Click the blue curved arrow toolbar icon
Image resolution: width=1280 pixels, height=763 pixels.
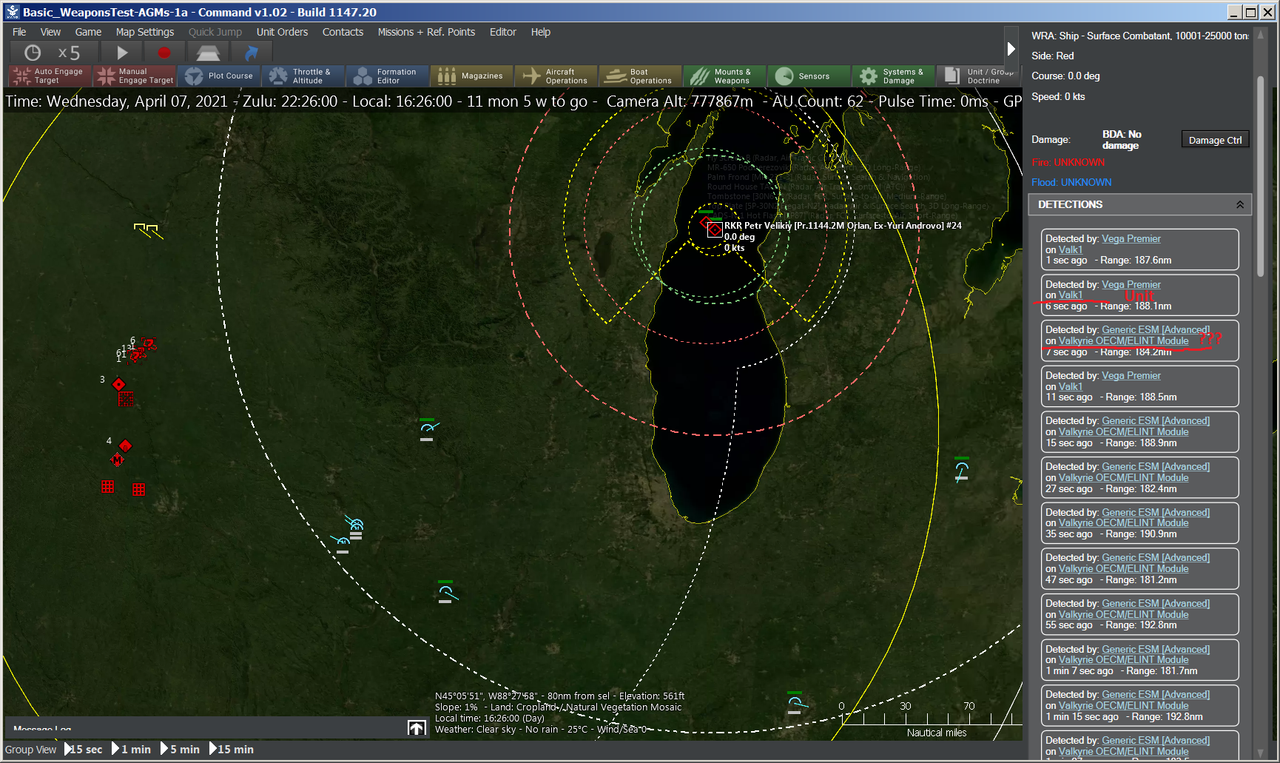point(251,53)
